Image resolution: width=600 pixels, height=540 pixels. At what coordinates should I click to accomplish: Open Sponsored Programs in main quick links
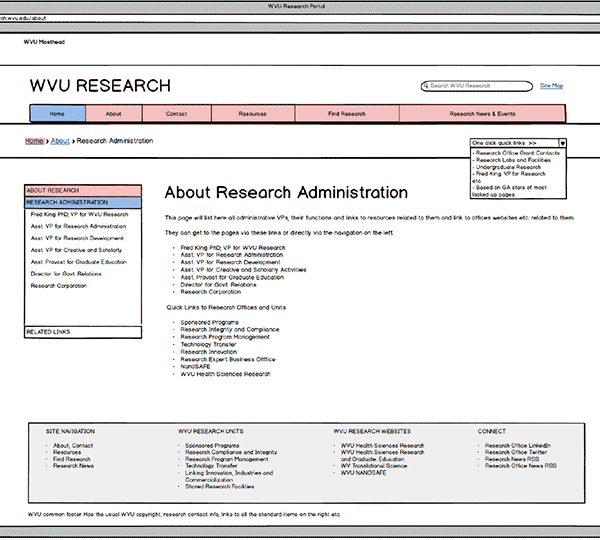pyautogui.click(x=210, y=323)
